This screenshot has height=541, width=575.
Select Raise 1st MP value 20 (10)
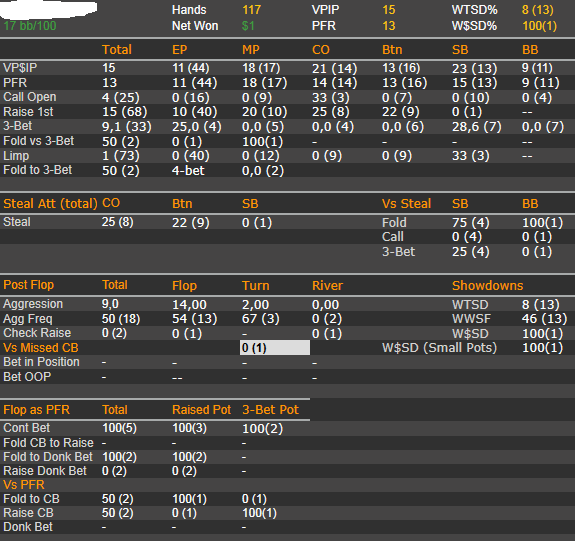[264, 112]
